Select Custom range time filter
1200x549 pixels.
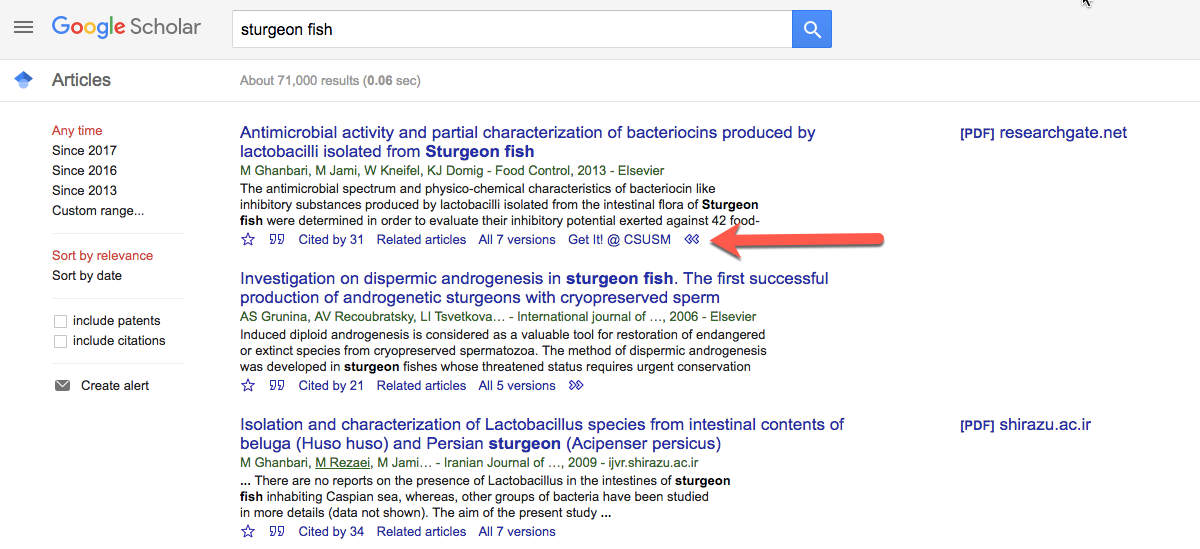[98, 211]
